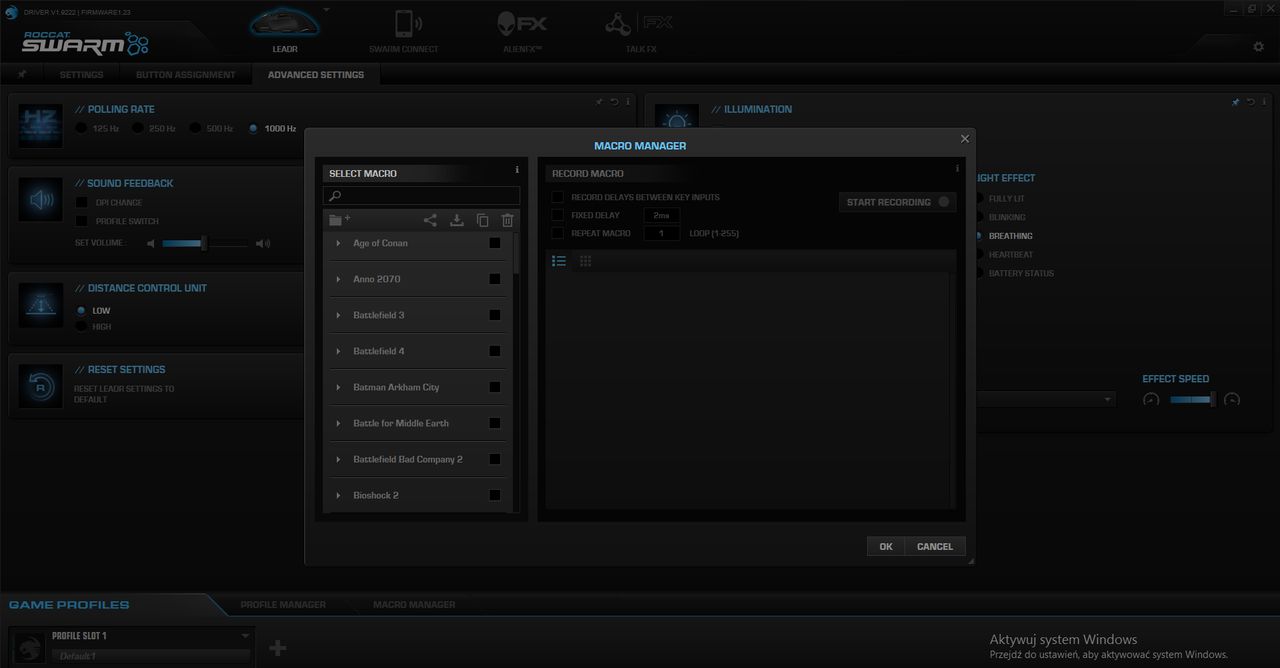Open the Profile Manager tab
Viewport: 1280px width, 668px height.
tap(283, 604)
